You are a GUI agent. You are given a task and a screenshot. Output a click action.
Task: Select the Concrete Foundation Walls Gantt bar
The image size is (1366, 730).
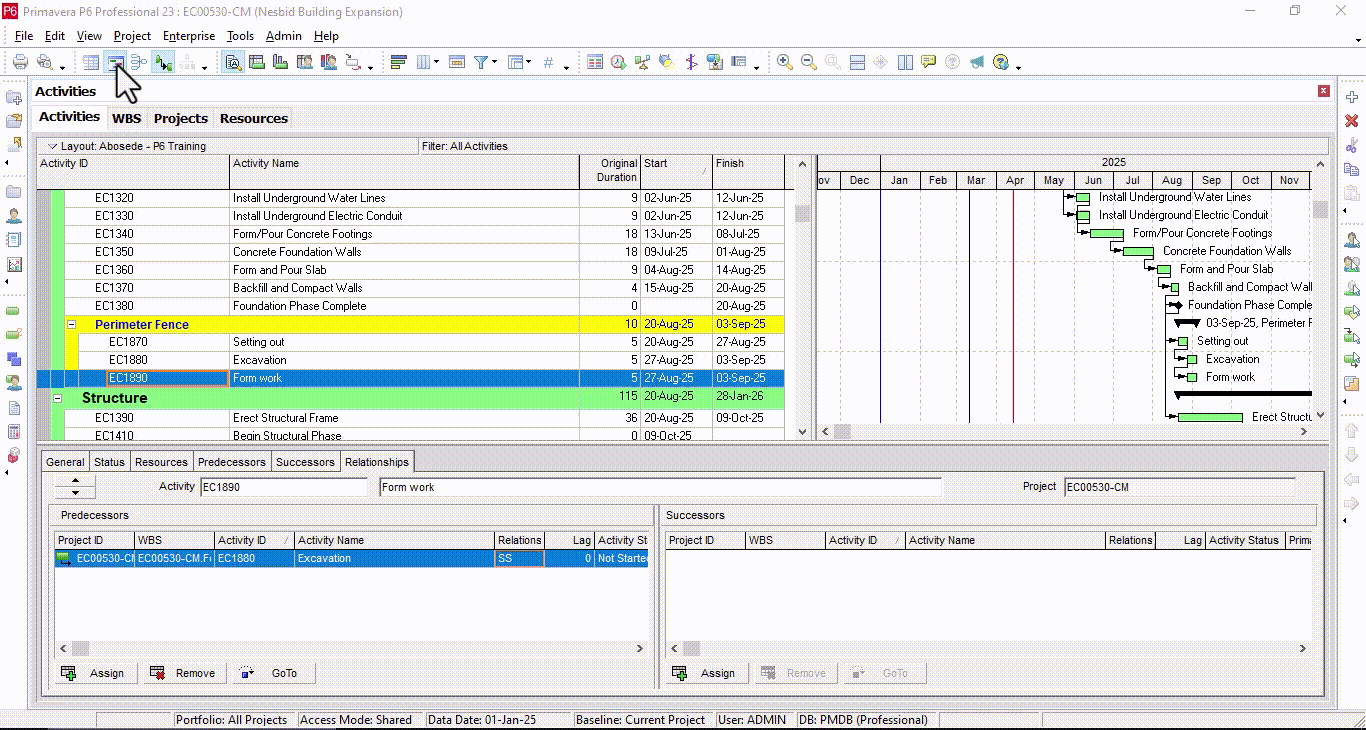point(1138,251)
